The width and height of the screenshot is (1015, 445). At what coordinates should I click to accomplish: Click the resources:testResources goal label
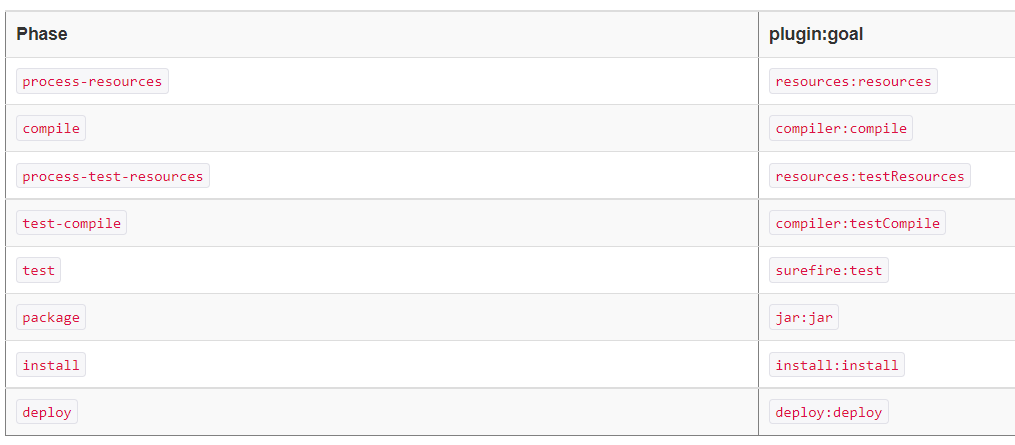[x=869, y=176]
